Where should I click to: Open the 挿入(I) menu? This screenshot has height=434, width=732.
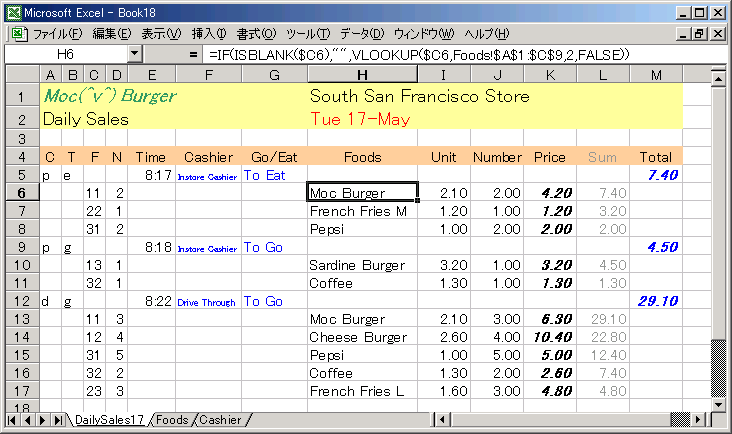(x=209, y=34)
